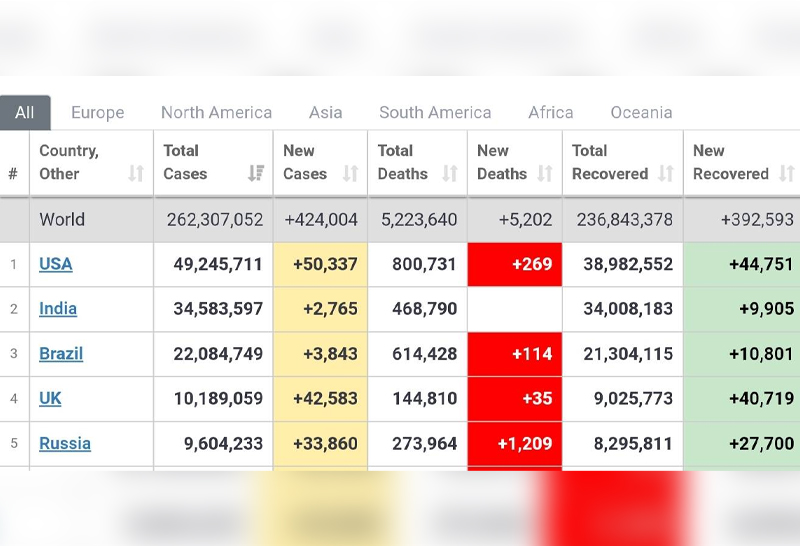The height and width of the screenshot is (546, 800).
Task: Click the sort arrows beside New Cases
Action: pyautogui.click(x=350, y=174)
